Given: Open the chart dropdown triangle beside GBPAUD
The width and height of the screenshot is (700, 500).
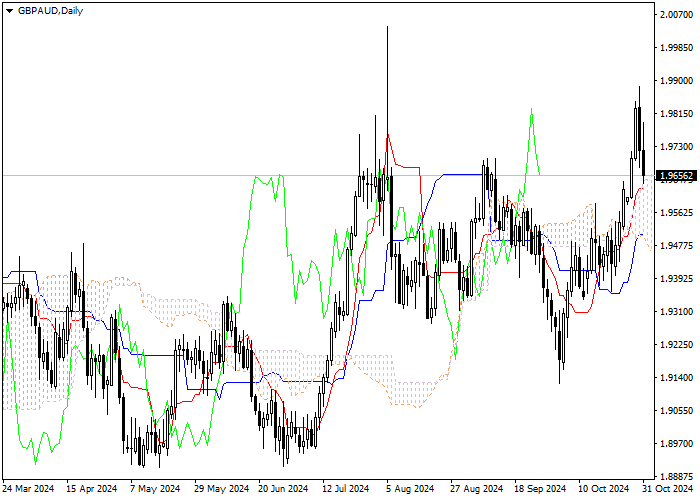Looking at the screenshot, I should (x=9, y=11).
